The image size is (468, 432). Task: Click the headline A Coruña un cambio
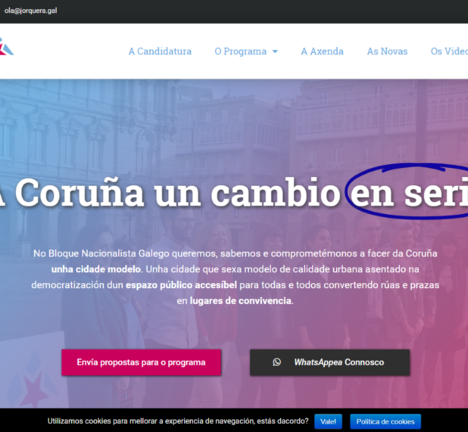click(x=170, y=193)
